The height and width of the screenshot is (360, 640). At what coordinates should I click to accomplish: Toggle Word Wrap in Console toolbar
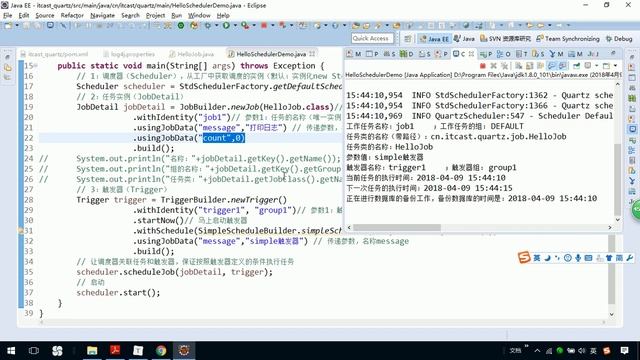pos(540,66)
